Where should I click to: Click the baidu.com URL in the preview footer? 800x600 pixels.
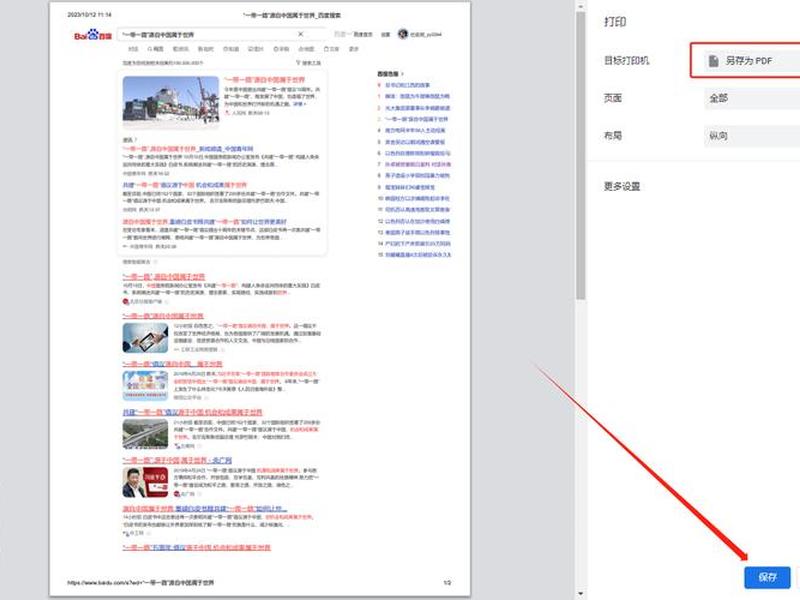(x=141, y=583)
